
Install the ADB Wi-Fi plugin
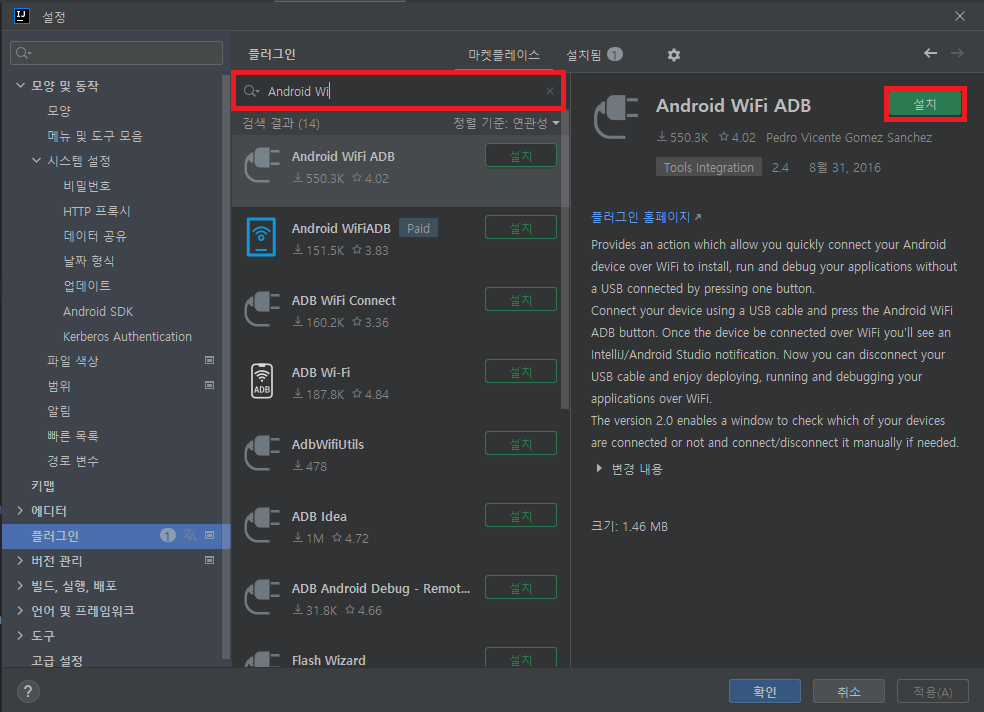[x=521, y=371]
